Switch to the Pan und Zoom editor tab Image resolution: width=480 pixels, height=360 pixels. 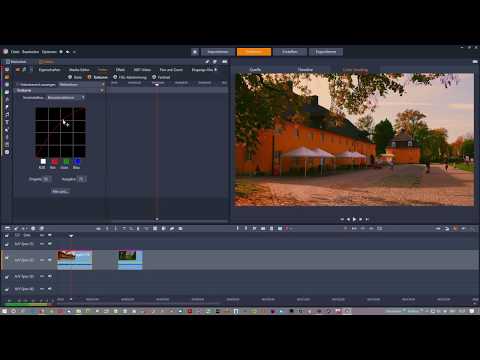tap(171, 70)
